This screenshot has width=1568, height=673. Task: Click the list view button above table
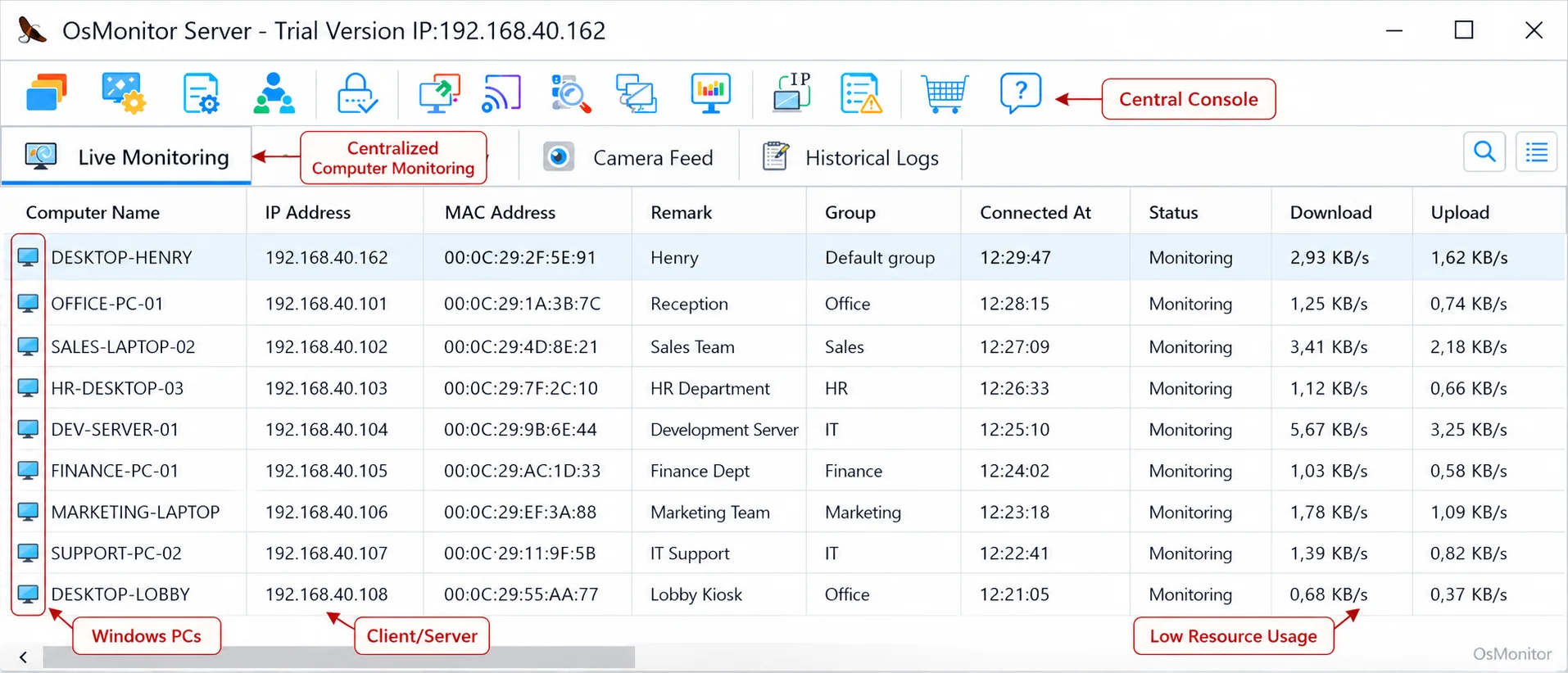point(1536,151)
